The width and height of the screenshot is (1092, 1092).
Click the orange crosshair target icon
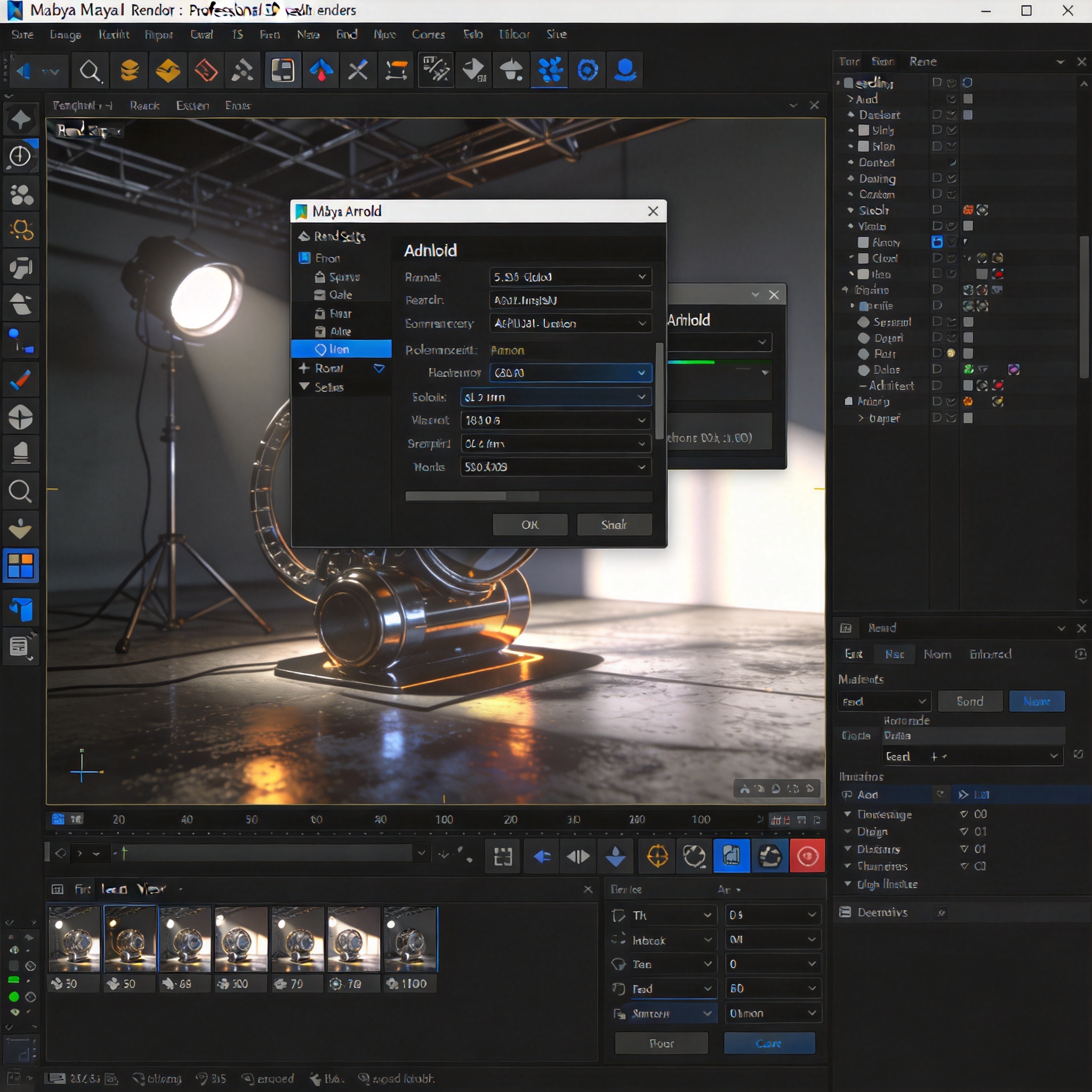click(x=657, y=856)
